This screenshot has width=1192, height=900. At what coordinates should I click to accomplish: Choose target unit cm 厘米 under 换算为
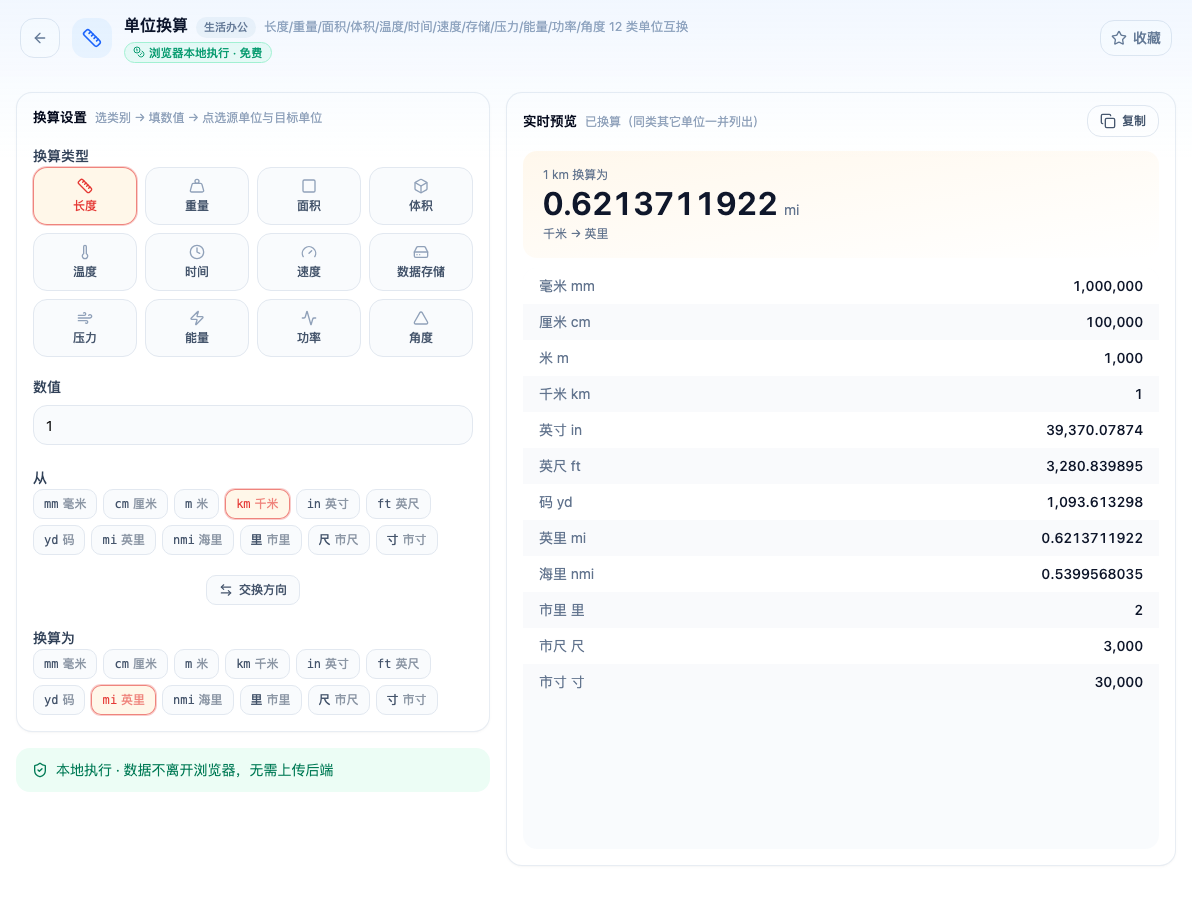click(135, 664)
